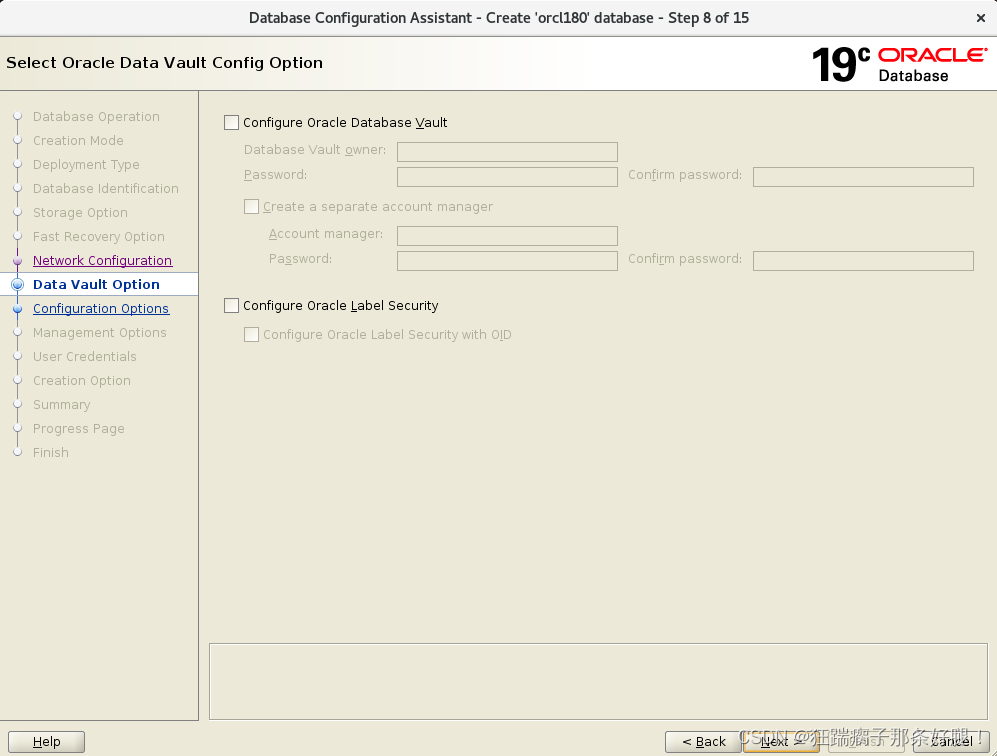Open Configuration Options step link
Screen dimensions: 997x756
tap(101, 308)
